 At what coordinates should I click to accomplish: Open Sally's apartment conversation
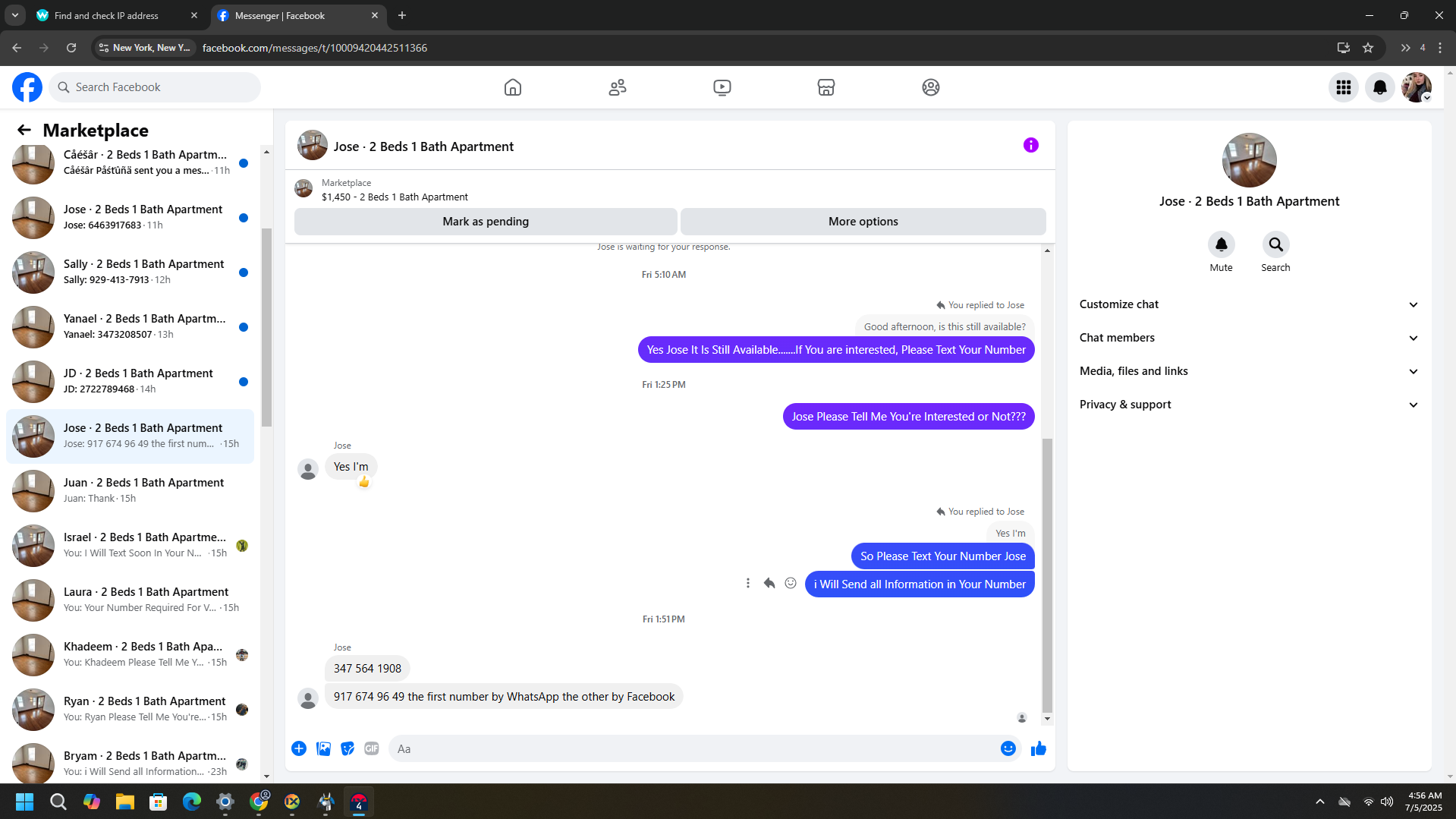click(131, 272)
